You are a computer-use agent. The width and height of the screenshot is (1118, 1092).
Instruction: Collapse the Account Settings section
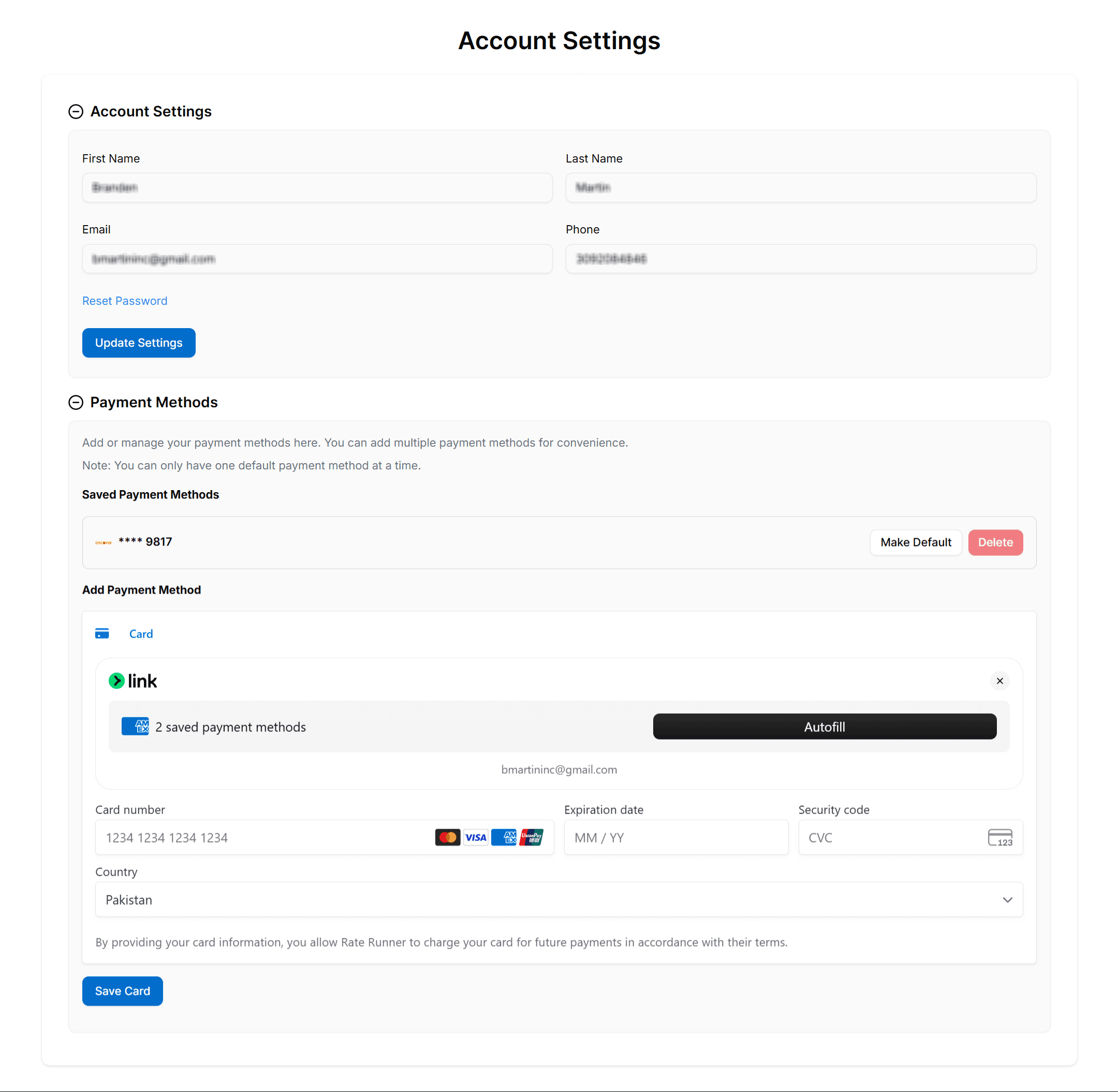(x=76, y=111)
